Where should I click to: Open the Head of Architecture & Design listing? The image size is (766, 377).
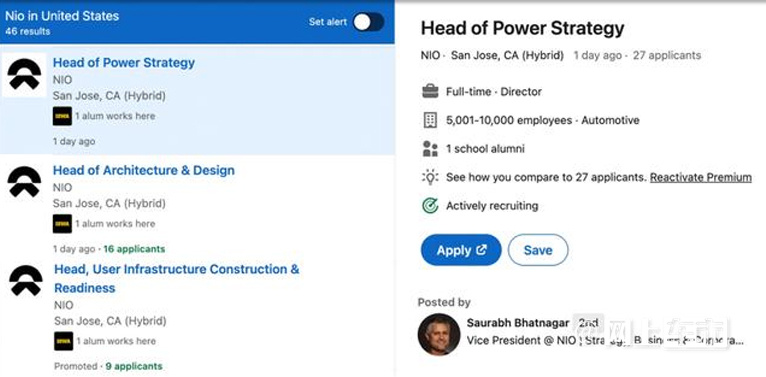(144, 170)
